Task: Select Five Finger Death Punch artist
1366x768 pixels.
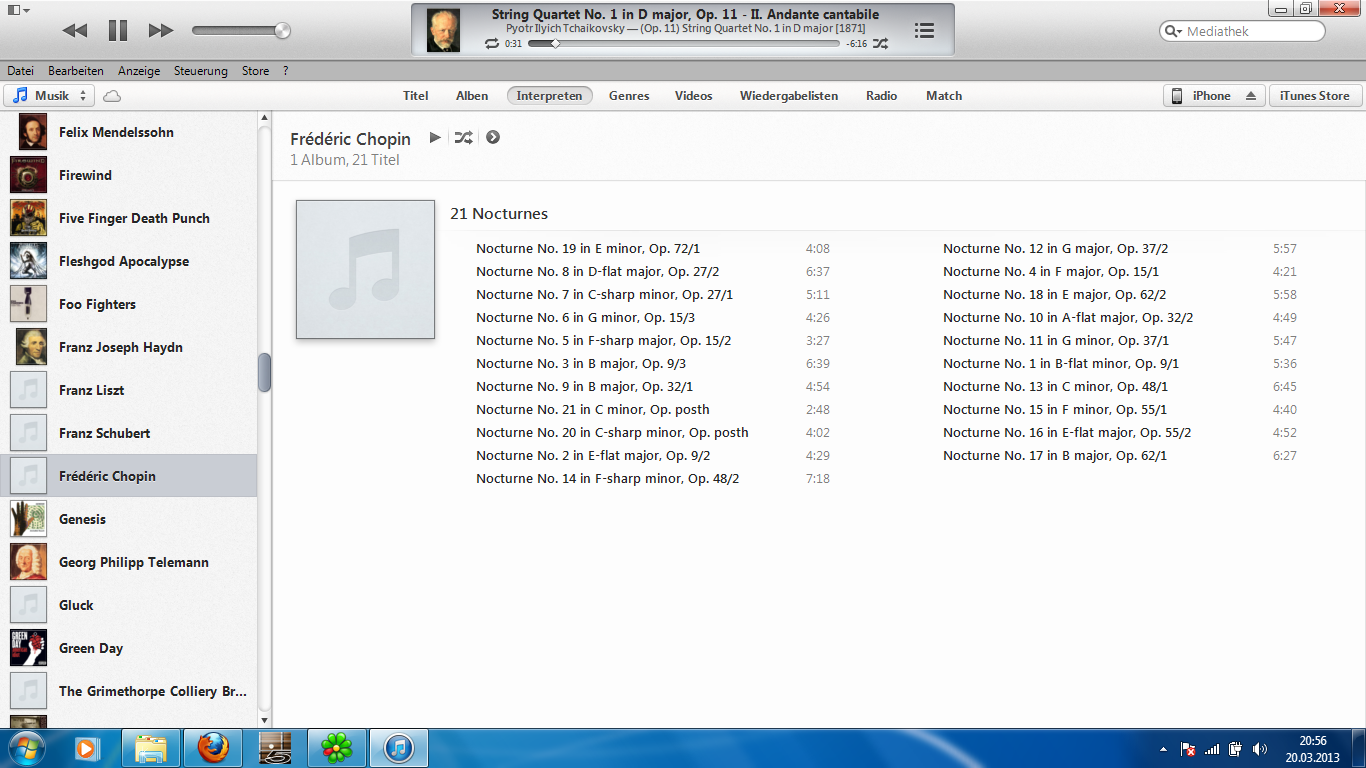Action: [128, 218]
